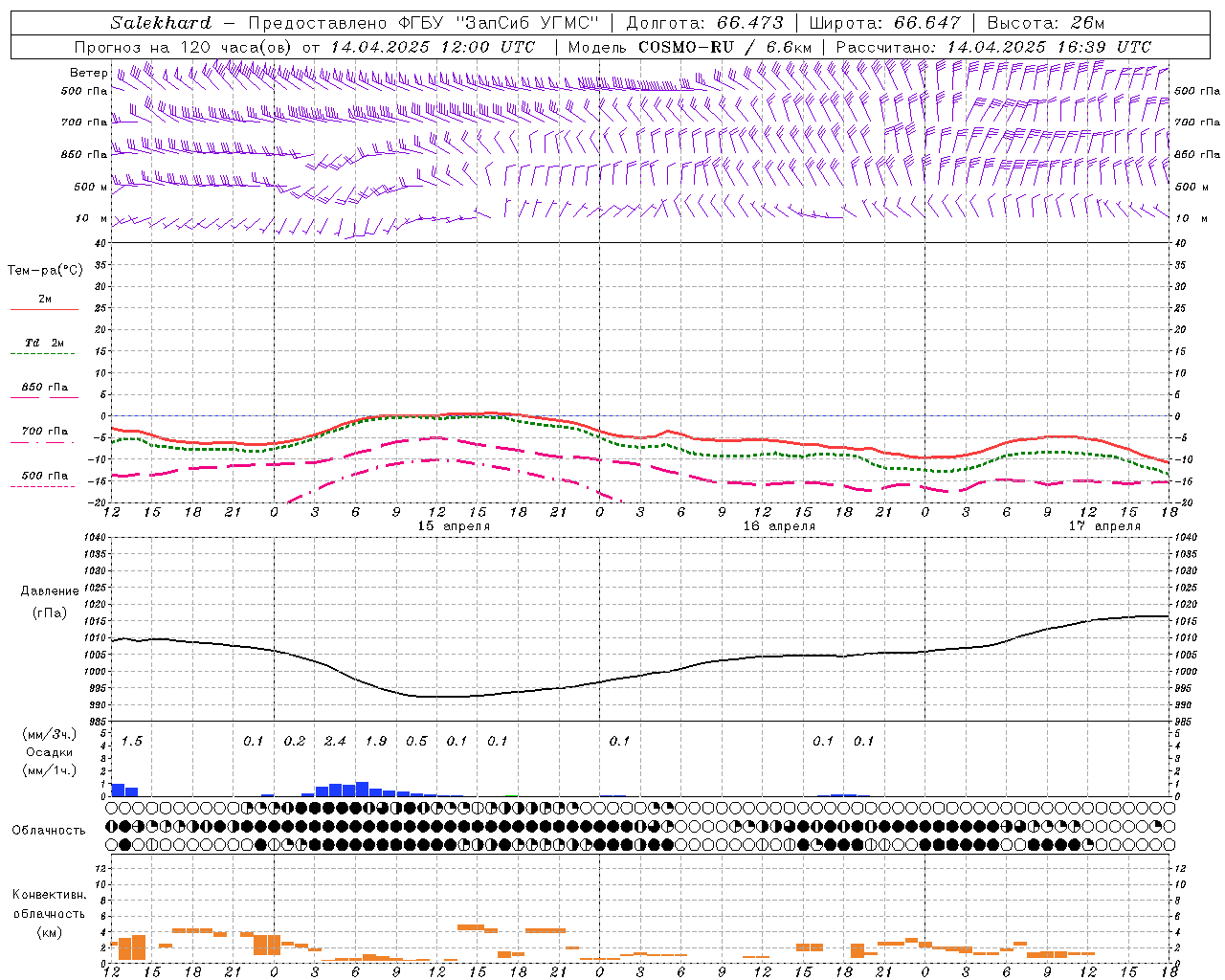The height and width of the screenshot is (980, 1225).
Task: Click the "(мм/3ч.)" precipitation unit label
Action: pyautogui.click(x=49, y=734)
